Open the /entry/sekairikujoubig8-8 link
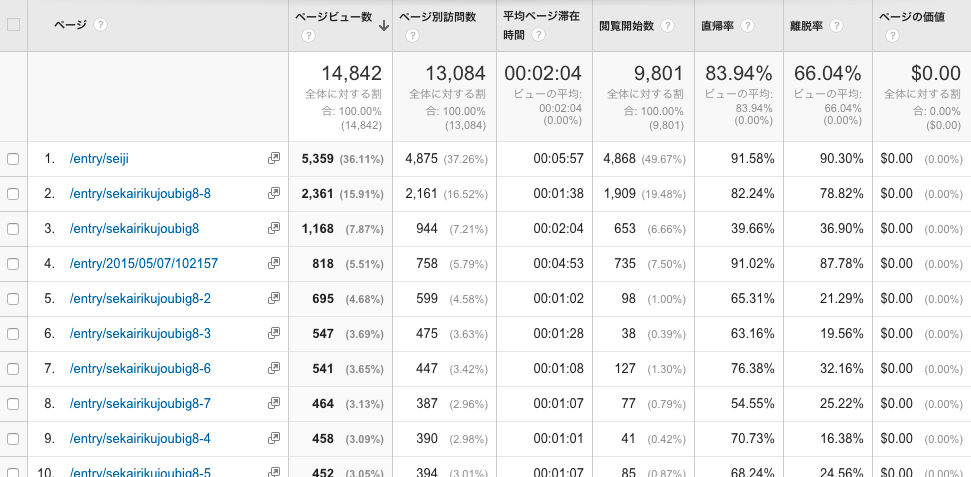 tap(140, 194)
